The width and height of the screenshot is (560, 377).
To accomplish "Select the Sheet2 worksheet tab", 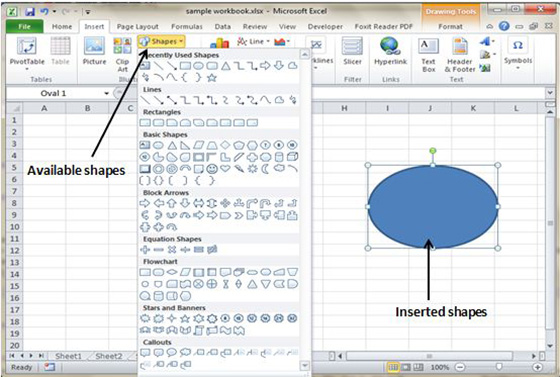I will point(109,356).
